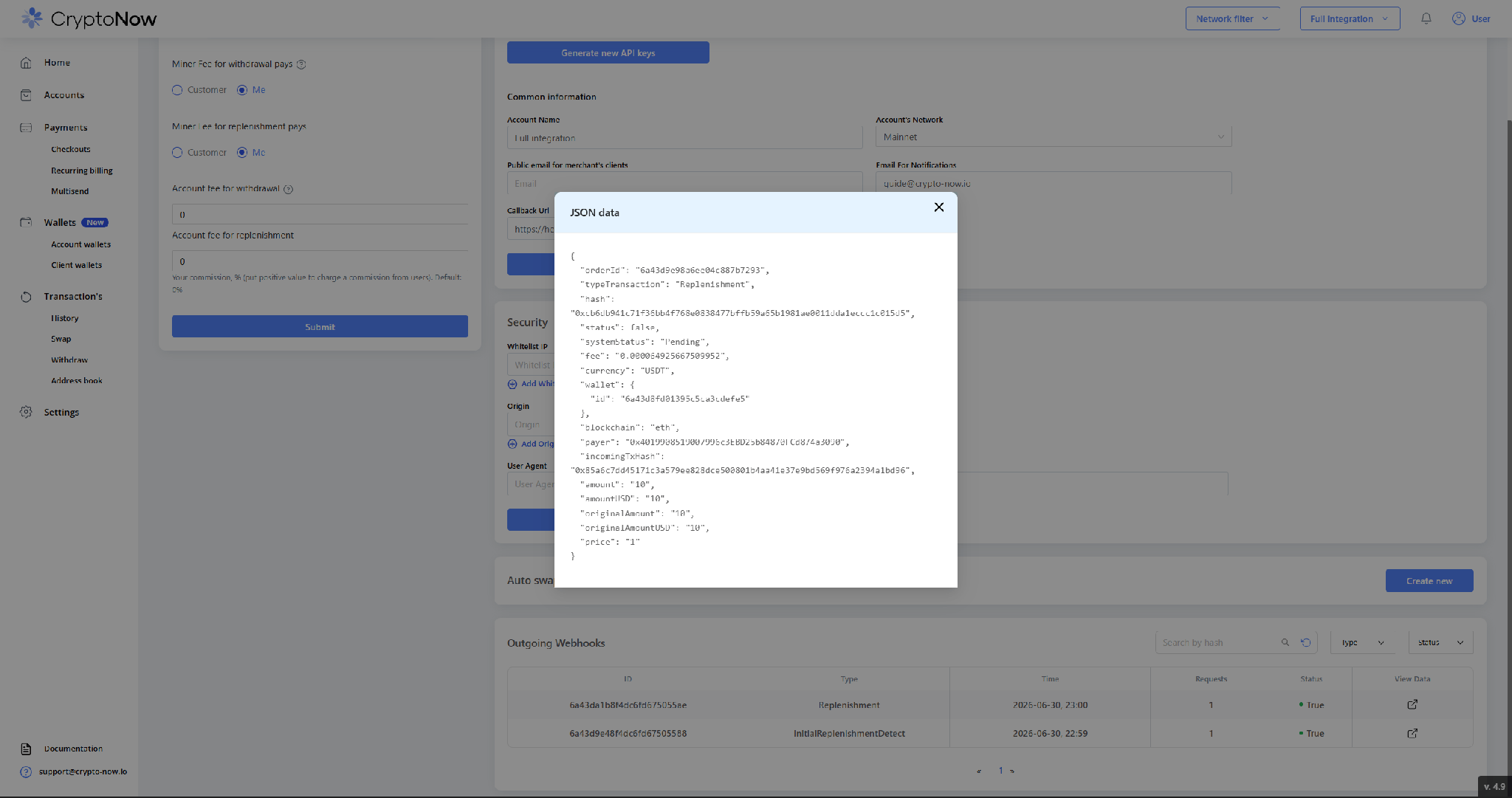Screen dimensions: 1512x798
Task: Click webhook ID 6a43d9e48f4dc6fd67505588
Action: point(628,734)
